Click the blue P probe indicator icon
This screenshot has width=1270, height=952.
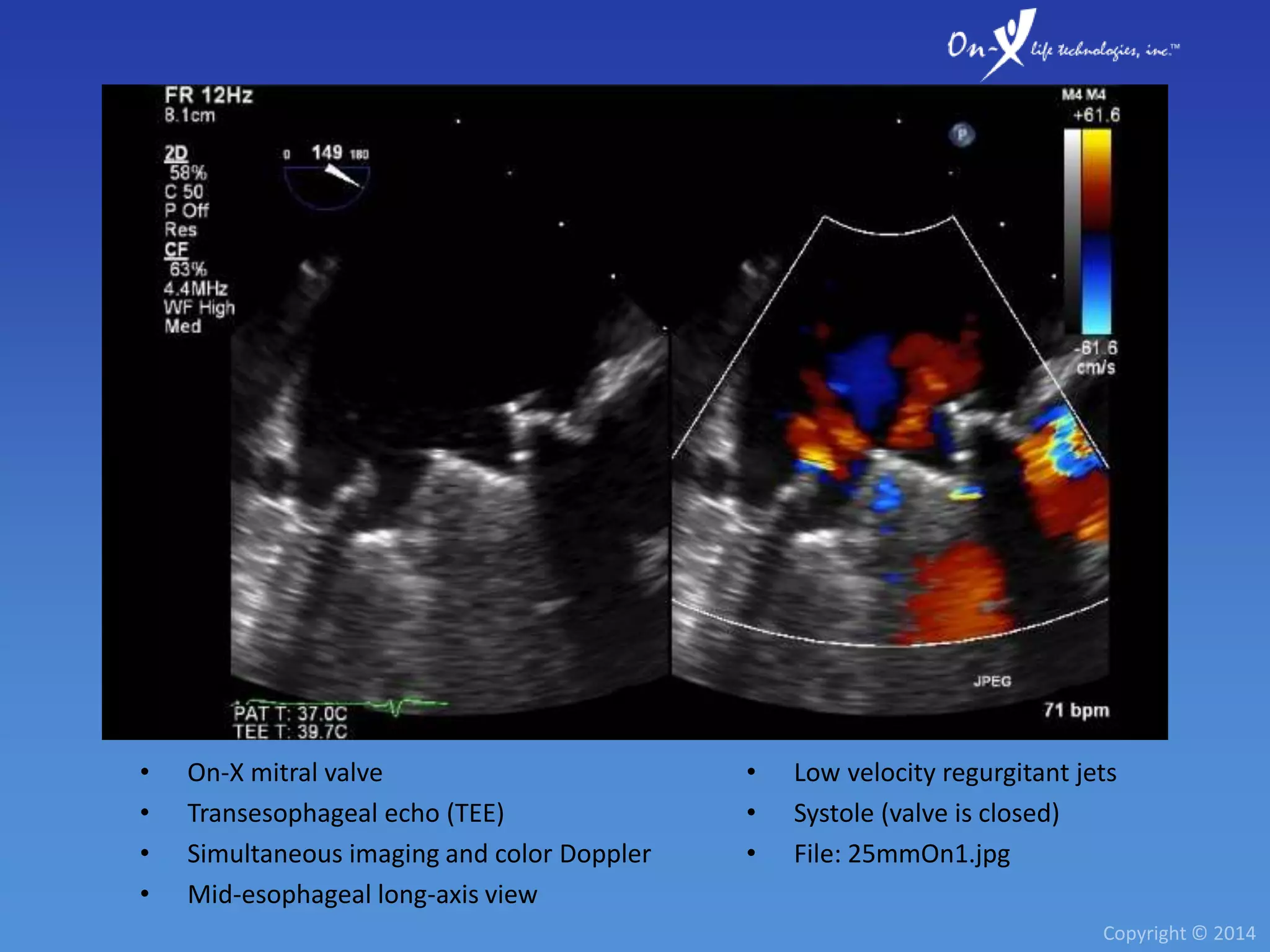[x=962, y=134]
